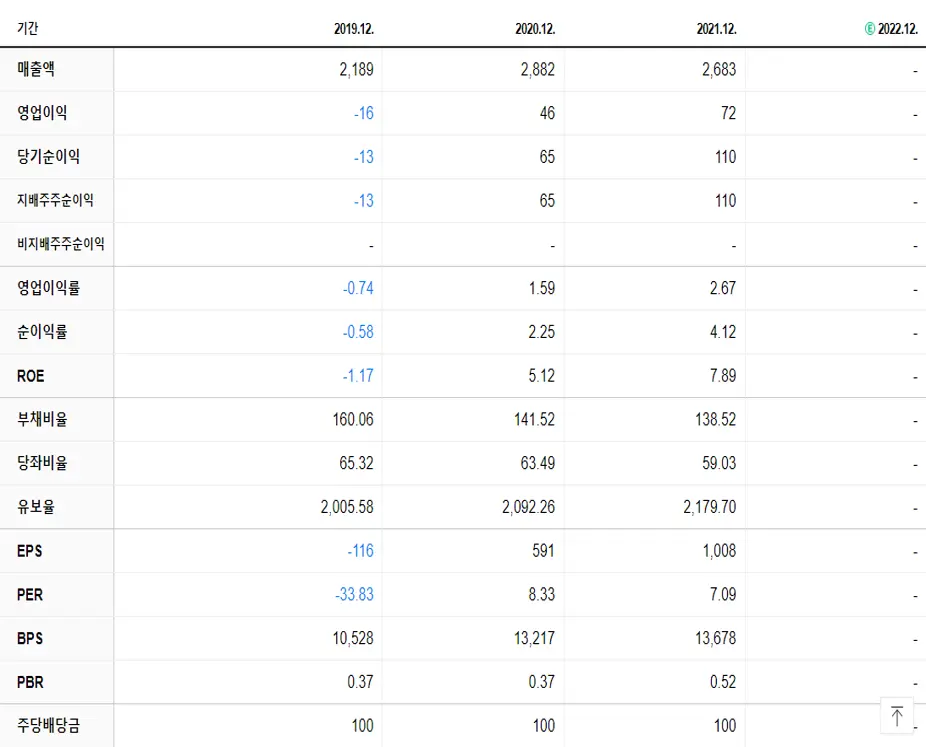Click the 유보율 value 2,092.26
This screenshot has width=926, height=747.
coord(529,507)
